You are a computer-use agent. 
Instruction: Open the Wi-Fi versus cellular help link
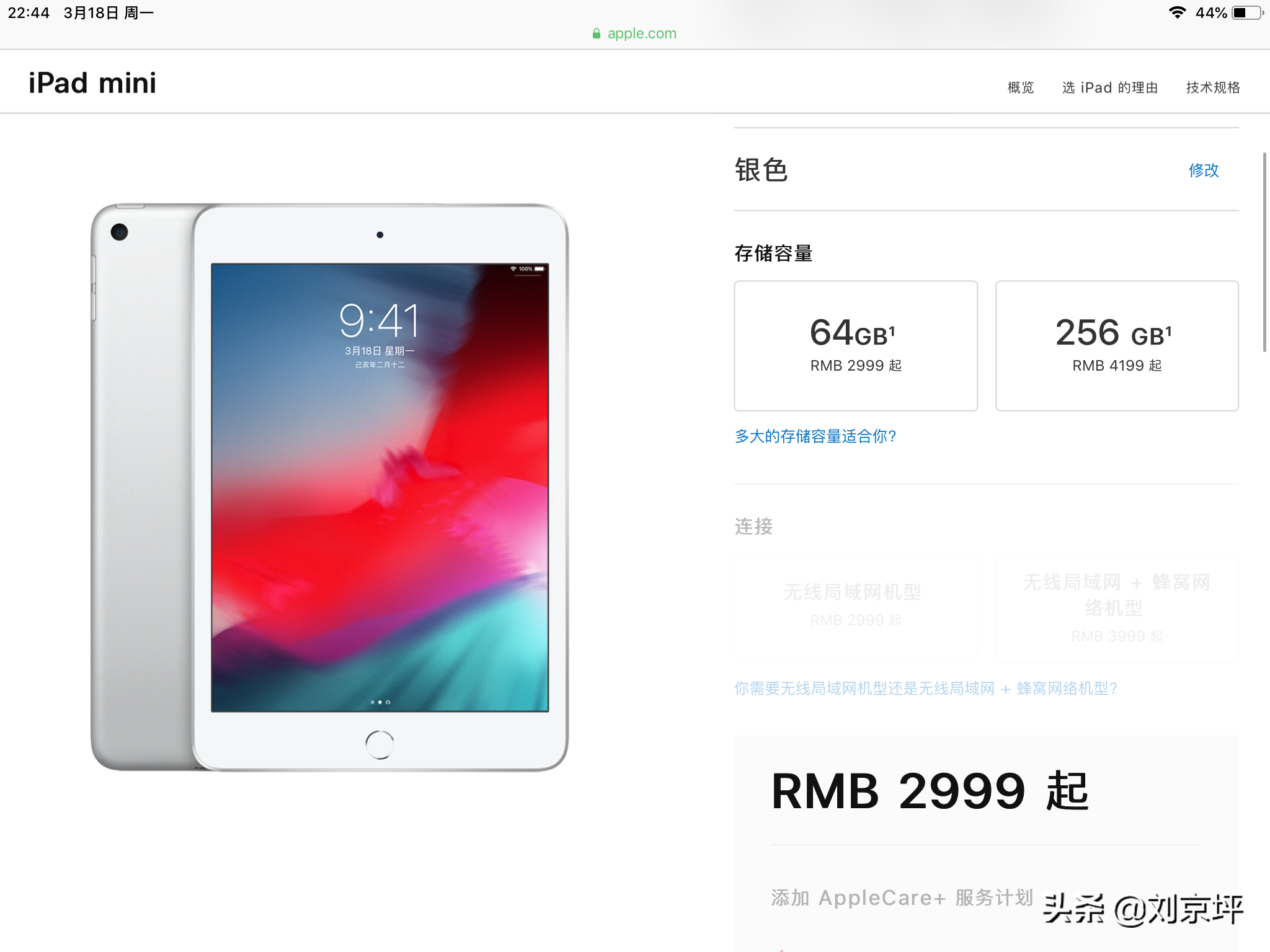926,689
